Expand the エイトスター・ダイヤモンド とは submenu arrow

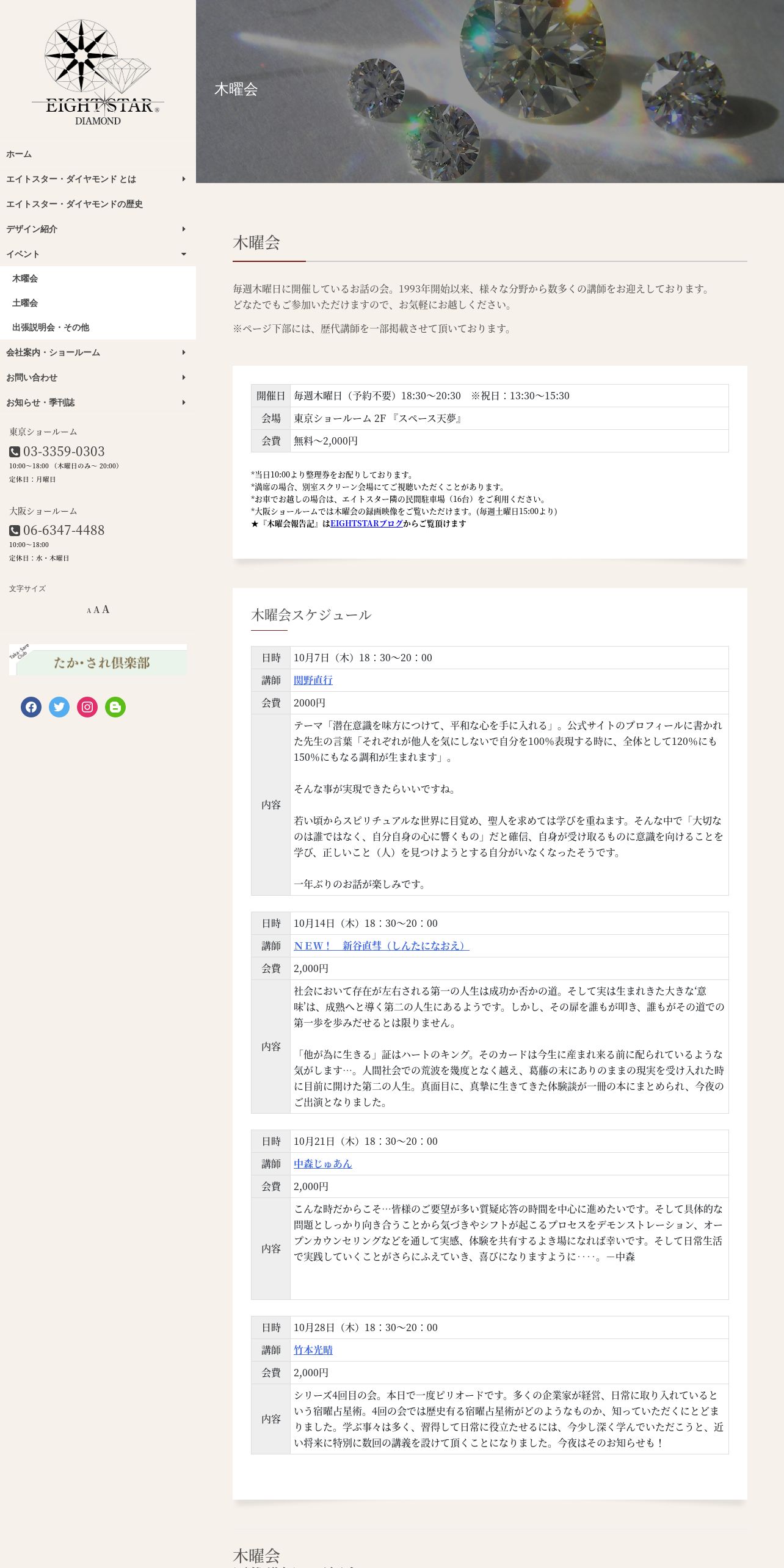pyautogui.click(x=184, y=179)
